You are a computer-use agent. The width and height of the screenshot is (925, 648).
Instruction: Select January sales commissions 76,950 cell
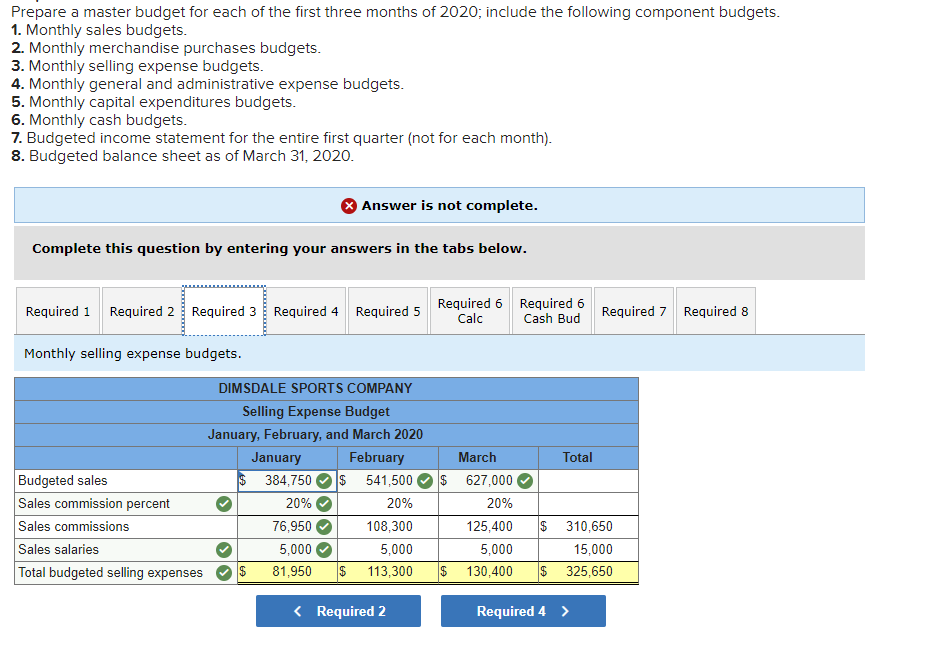[287, 526]
